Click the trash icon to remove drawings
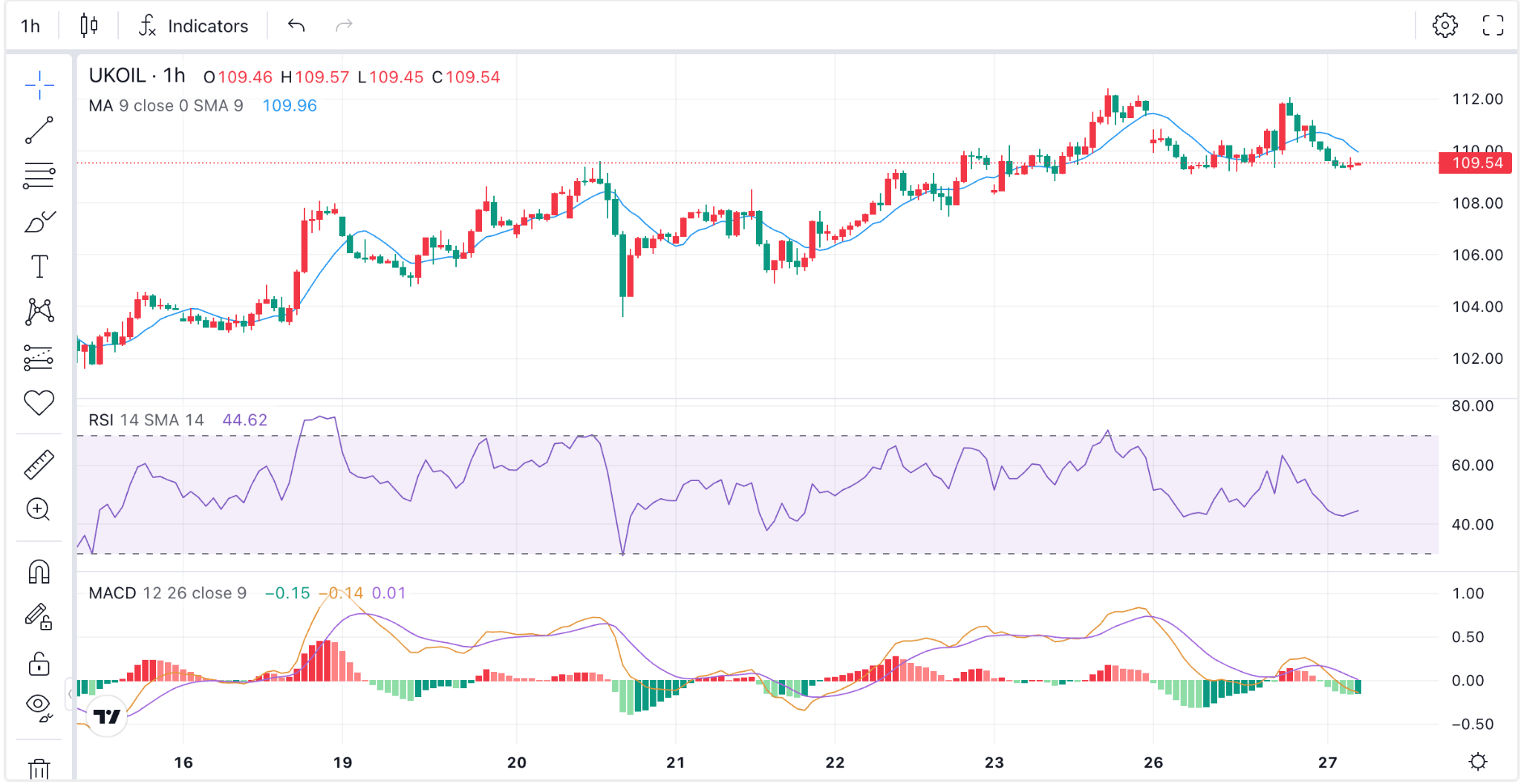The image size is (1521, 784). click(39, 769)
